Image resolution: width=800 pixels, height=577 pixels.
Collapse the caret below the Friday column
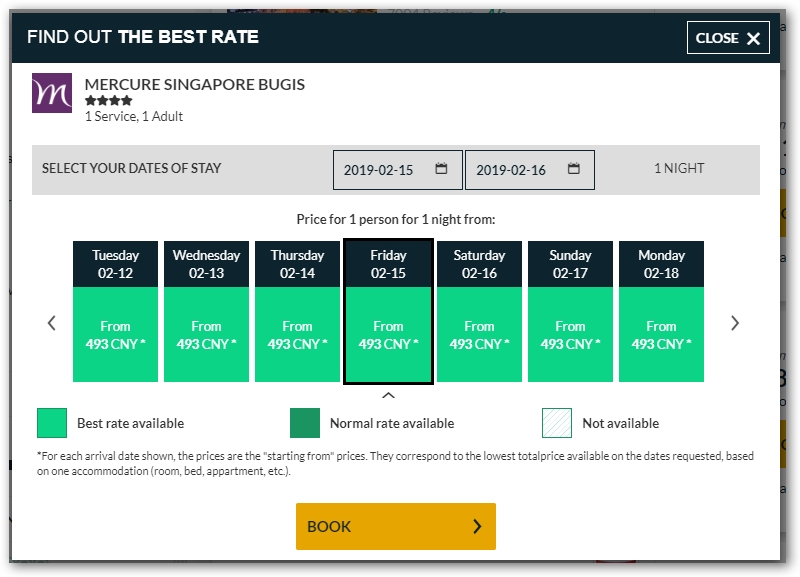click(388, 395)
